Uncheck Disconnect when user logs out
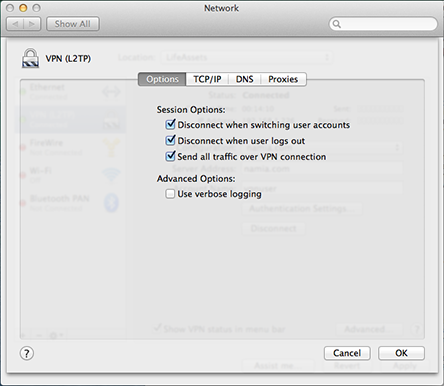This screenshot has height=386, width=444. pyautogui.click(x=170, y=140)
